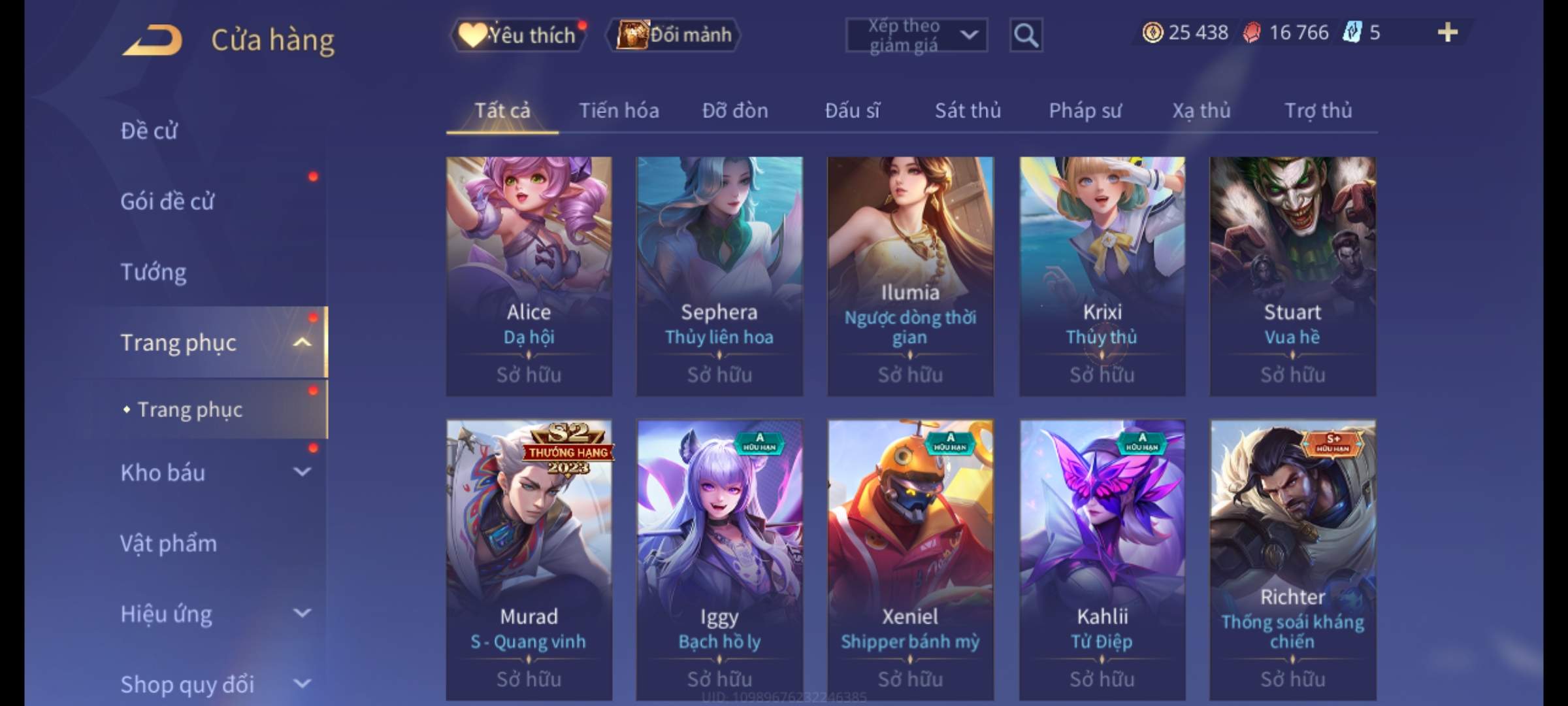Open the Tướng sidebar menu

pyautogui.click(x=154, y=271)
